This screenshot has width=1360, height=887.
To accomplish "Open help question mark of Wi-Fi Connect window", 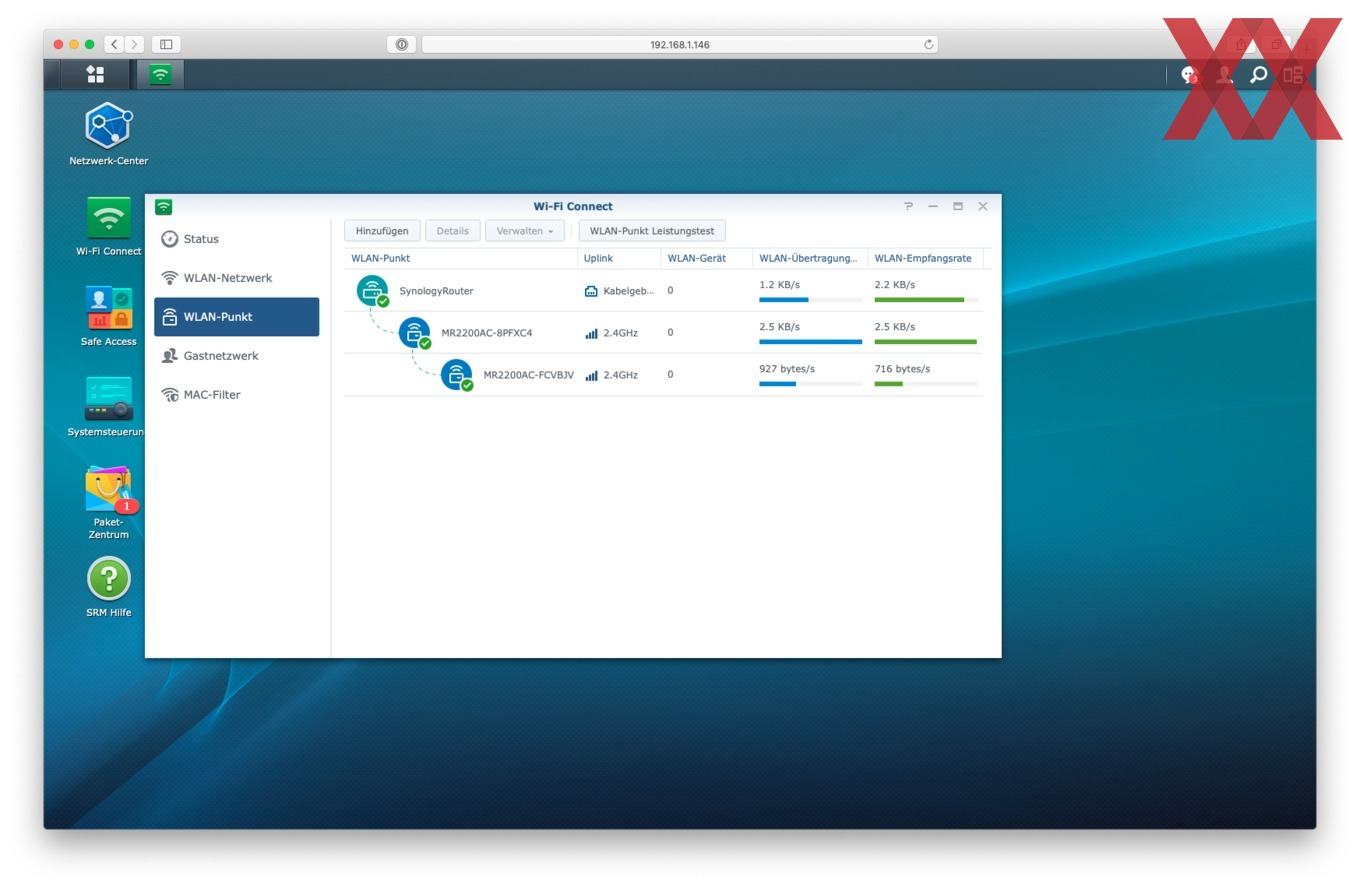I will click(x=908, y=206).
